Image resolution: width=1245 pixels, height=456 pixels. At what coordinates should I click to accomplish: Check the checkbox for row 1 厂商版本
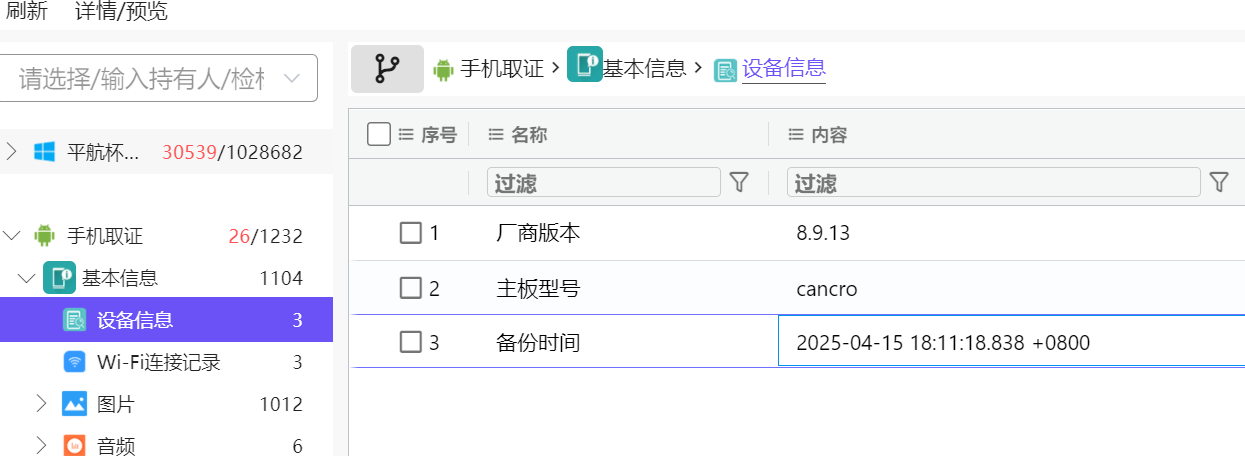(x=410, y=233)
